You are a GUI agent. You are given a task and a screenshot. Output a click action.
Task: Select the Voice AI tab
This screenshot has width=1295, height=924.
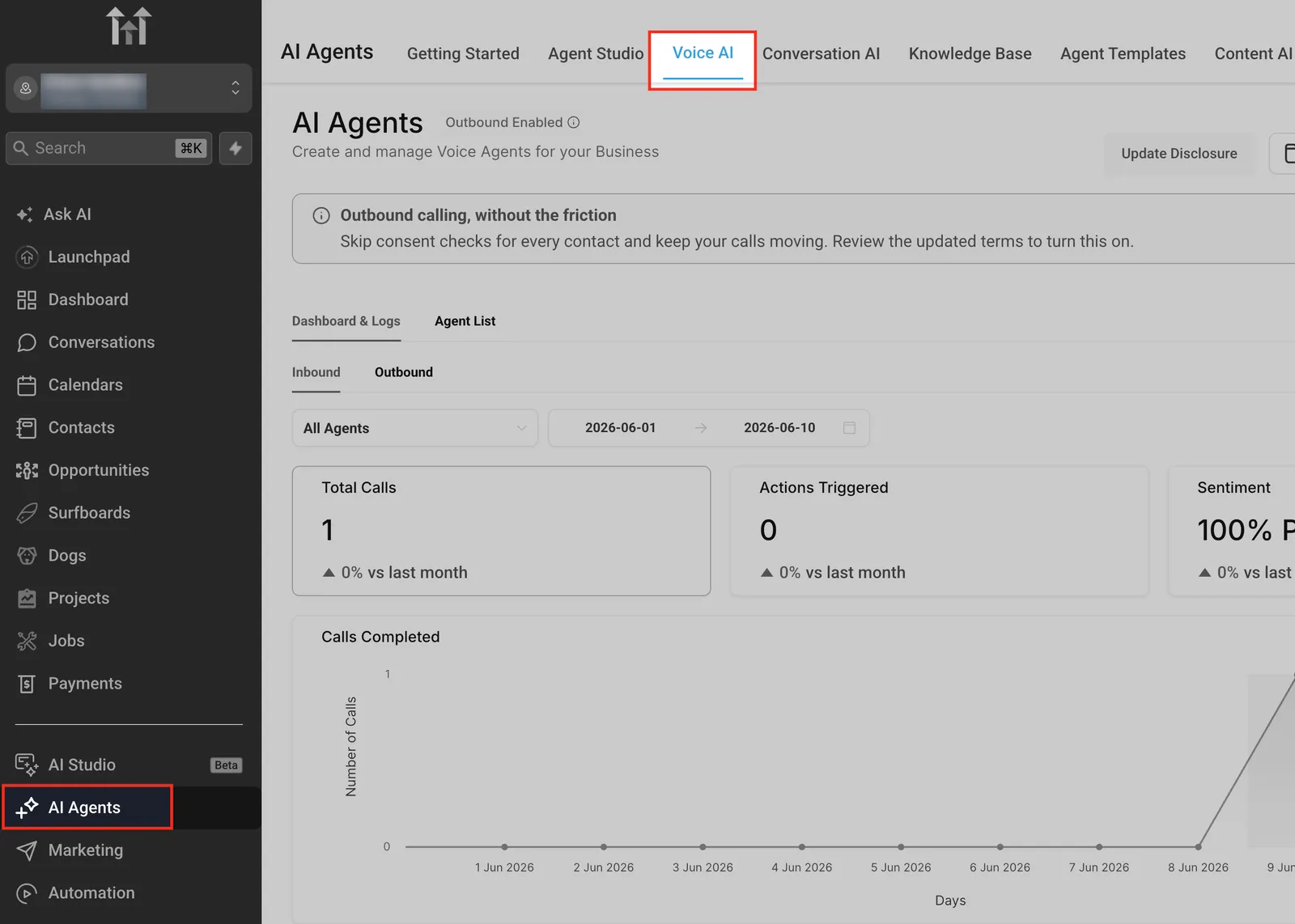(703, 53)
